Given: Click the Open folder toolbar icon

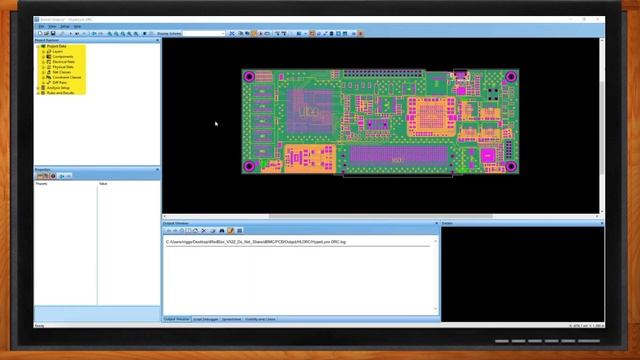Looking at the screenshot, I should (x=46, y=33).
